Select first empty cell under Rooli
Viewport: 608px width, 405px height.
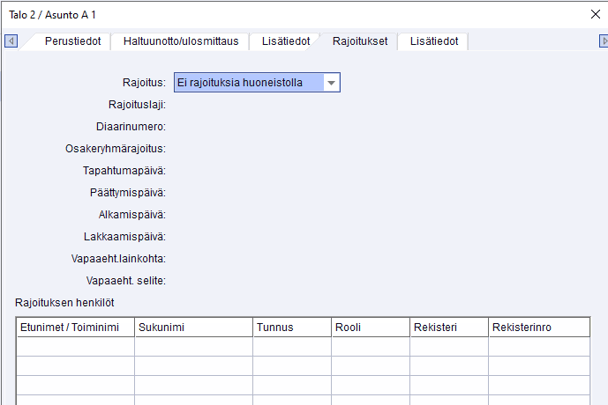(370, 346)
